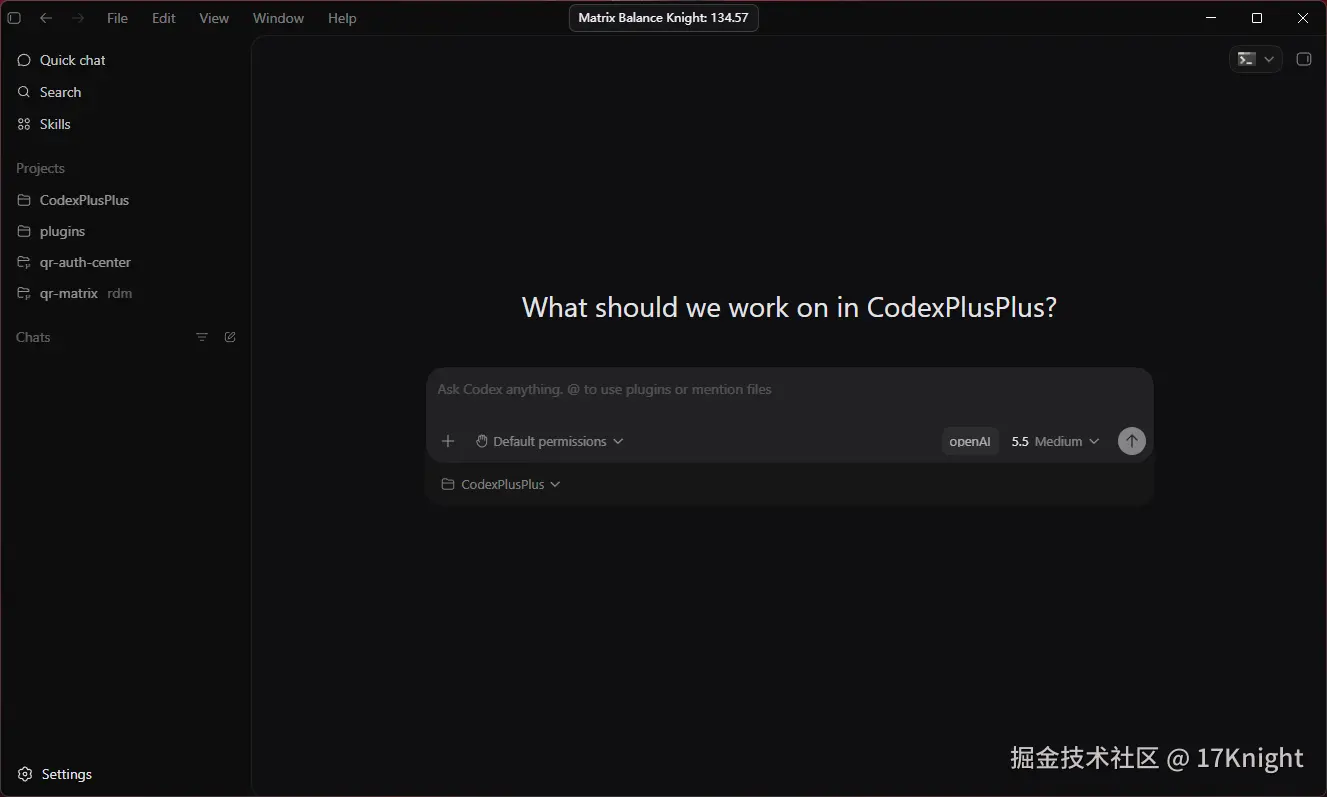Click the Matrix Balance Knight badge

point(664,18)
